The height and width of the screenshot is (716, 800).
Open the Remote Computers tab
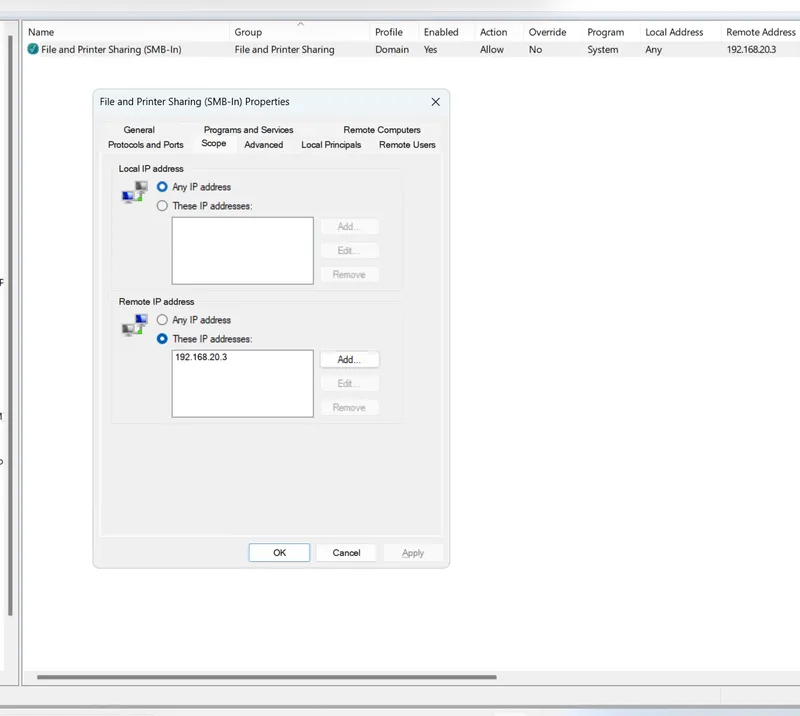point(382,130)
